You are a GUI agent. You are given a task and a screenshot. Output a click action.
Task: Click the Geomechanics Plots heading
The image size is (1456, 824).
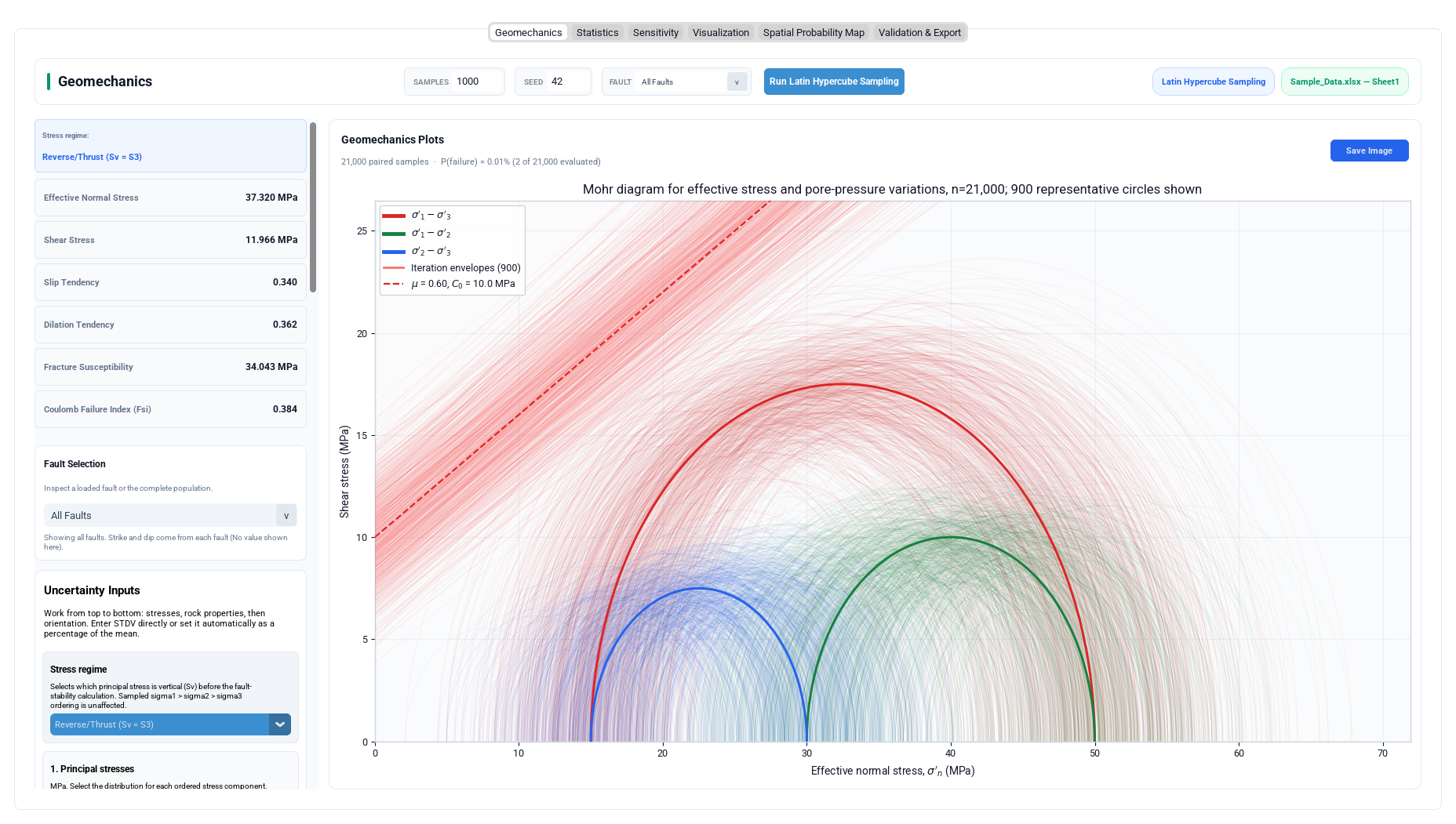coord(392,140)
